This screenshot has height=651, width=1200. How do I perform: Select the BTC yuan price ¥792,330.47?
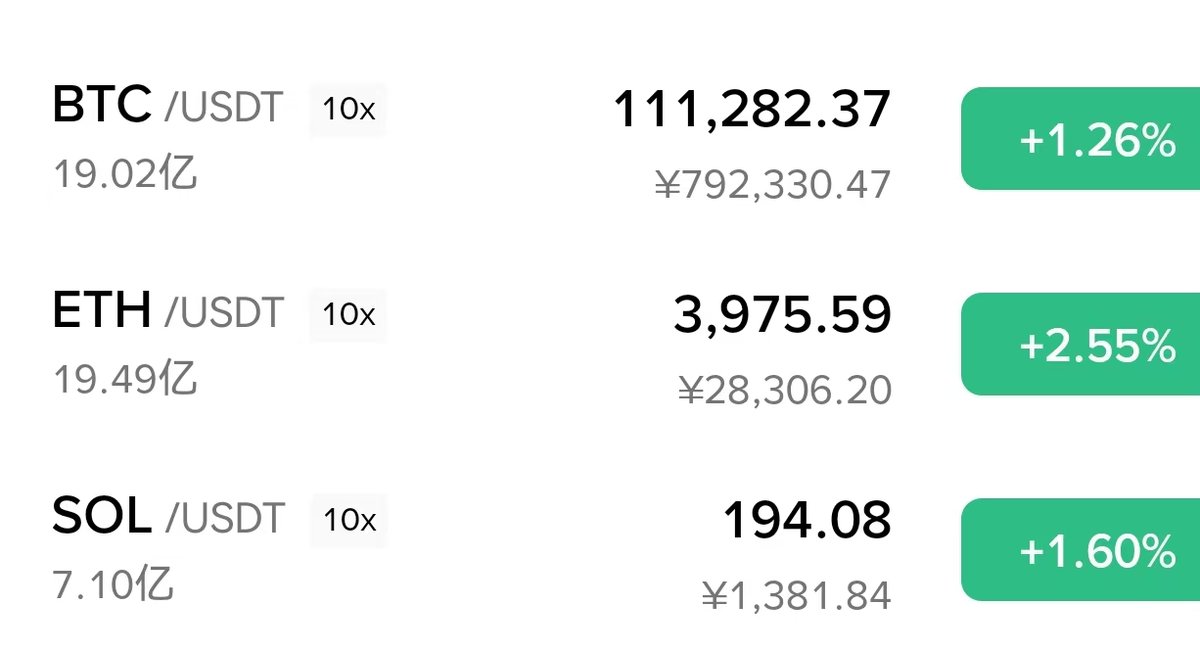772,185
